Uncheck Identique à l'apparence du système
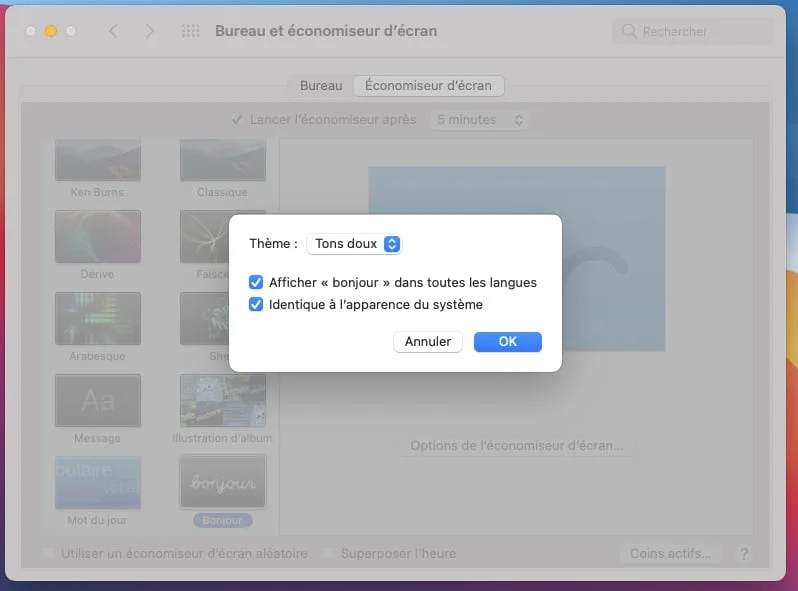This screenshot has width=798, height=591. [x=256, y=304]
